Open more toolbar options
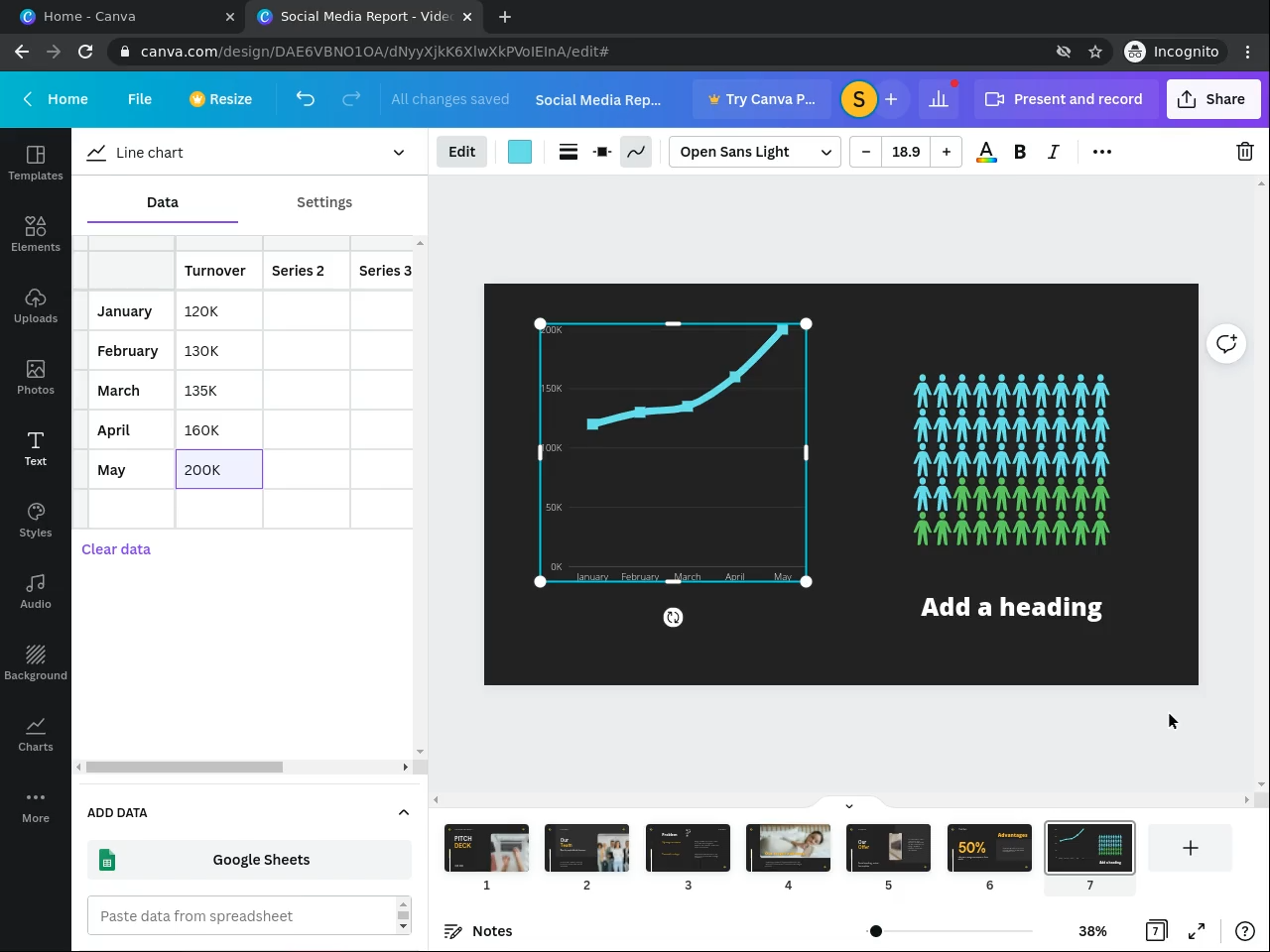 (1102, 152)
